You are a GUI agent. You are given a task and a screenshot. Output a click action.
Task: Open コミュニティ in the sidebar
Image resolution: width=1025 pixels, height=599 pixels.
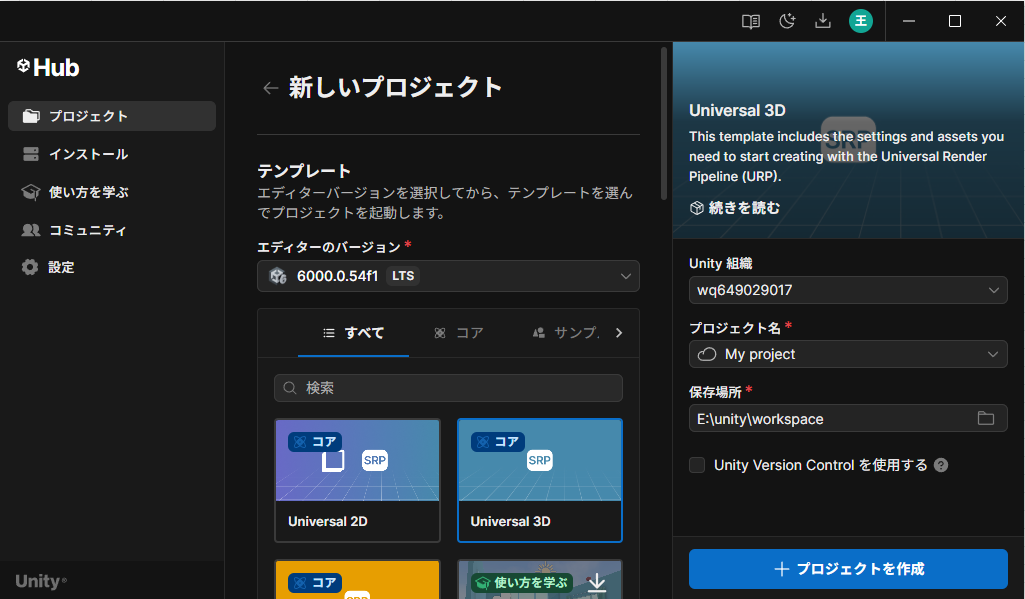112,230
